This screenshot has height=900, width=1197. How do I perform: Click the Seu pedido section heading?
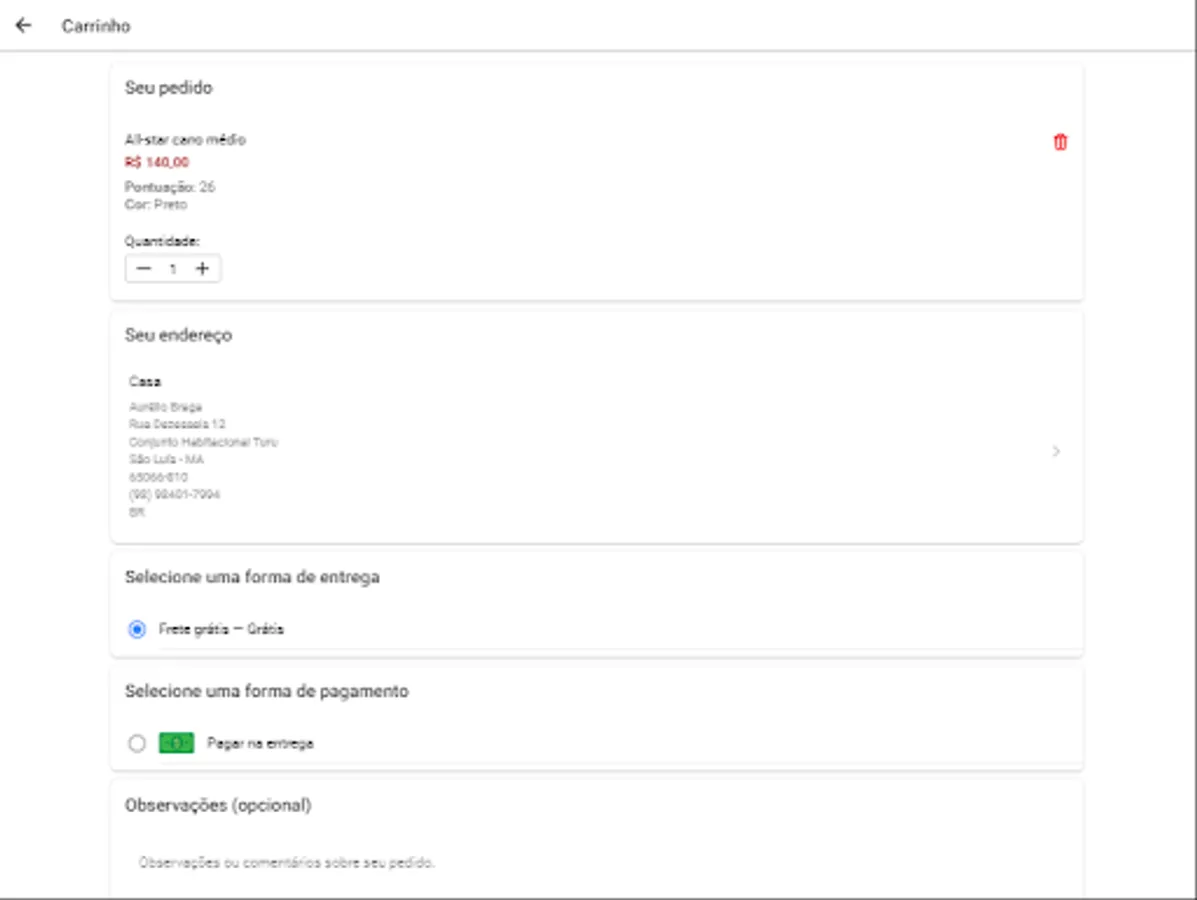(x=168, y=88)
